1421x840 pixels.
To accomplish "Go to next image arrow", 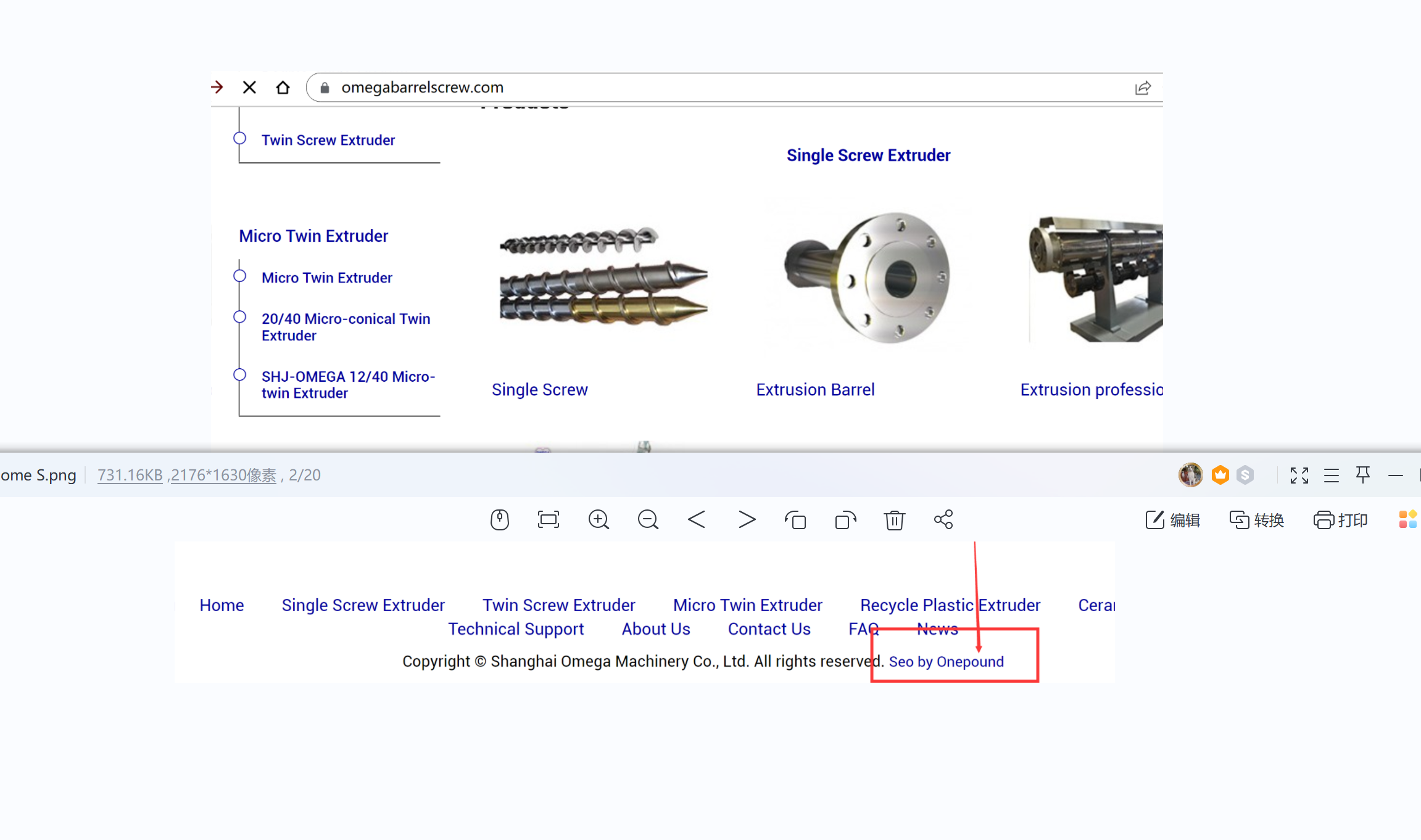I will [747, 520].
